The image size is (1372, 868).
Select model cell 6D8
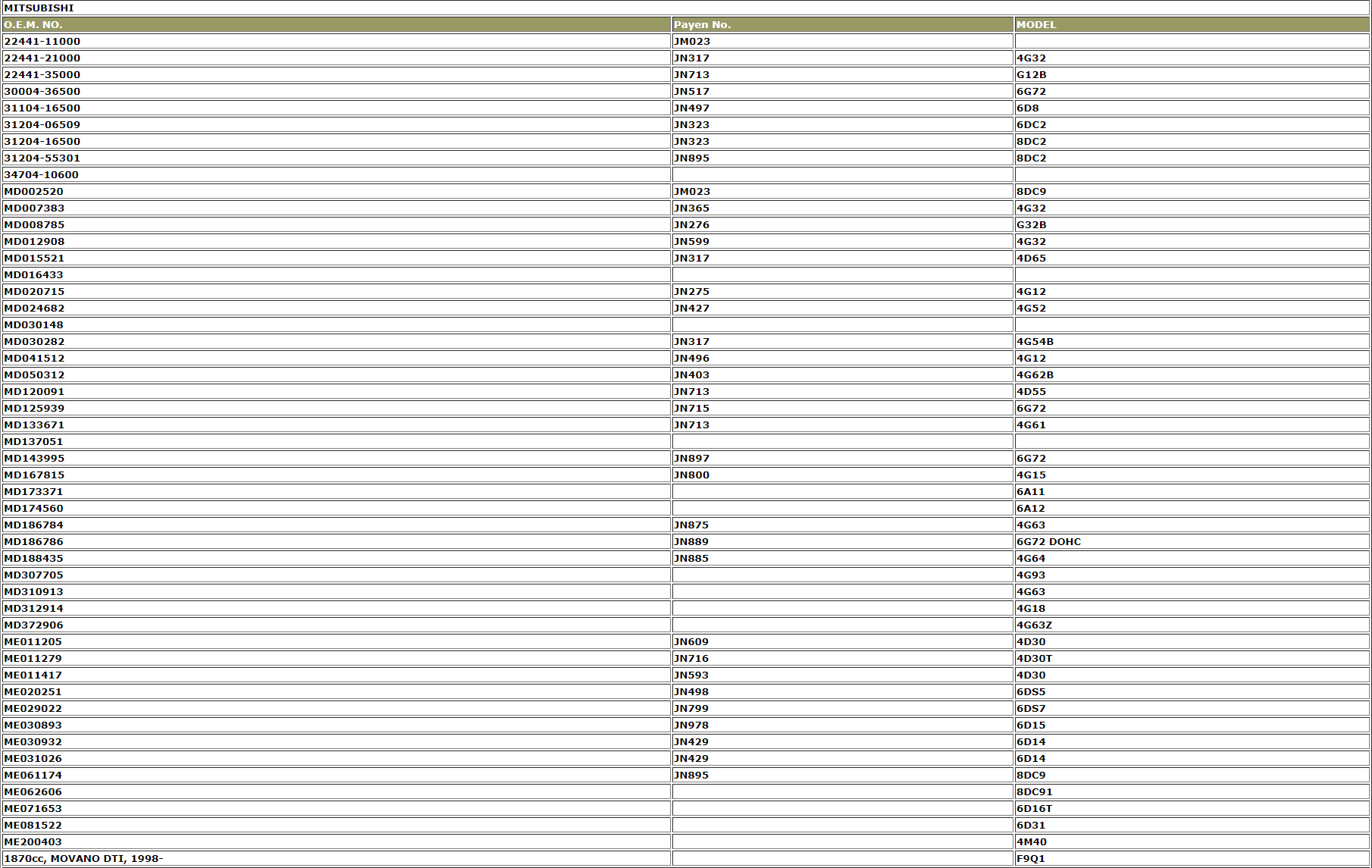[1192, 108]
